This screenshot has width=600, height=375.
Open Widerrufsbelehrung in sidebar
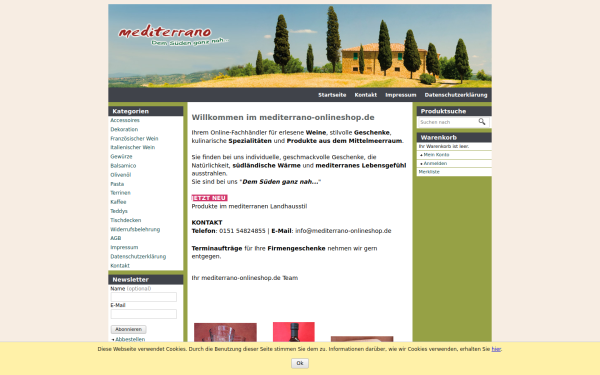tap(135, 230)
